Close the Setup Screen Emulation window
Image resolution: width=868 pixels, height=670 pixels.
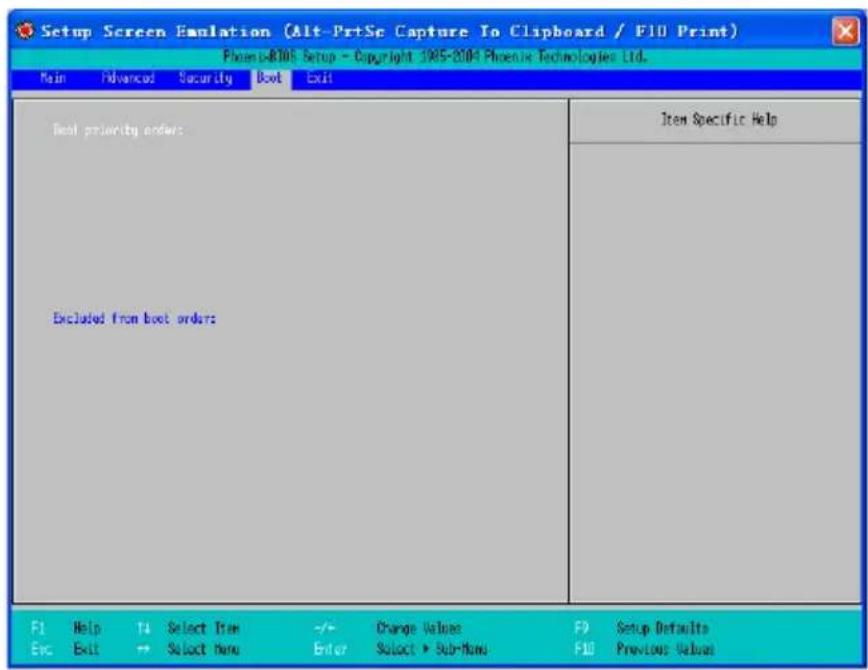846,31
